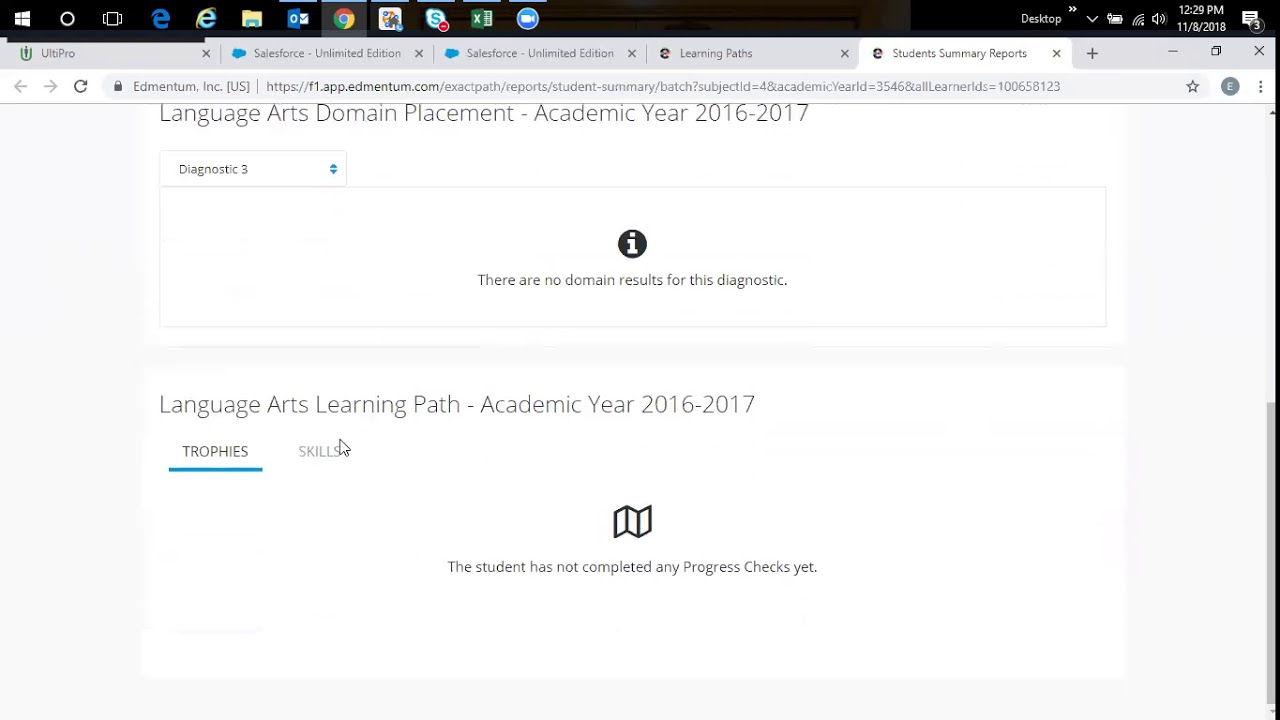Click the browser reload button

point(81,86)
